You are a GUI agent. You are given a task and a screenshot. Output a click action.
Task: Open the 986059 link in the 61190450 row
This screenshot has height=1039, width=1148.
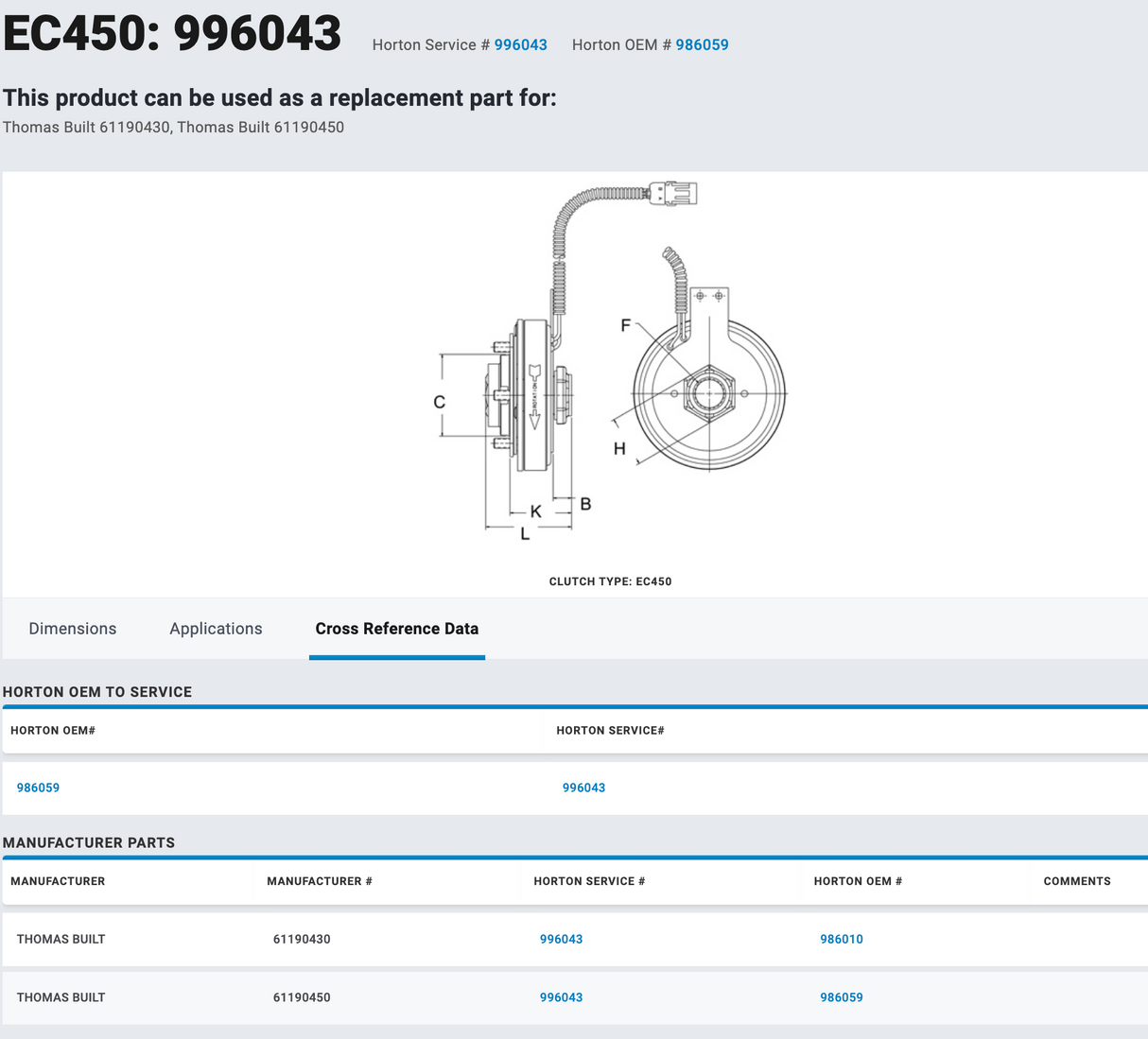841,997
